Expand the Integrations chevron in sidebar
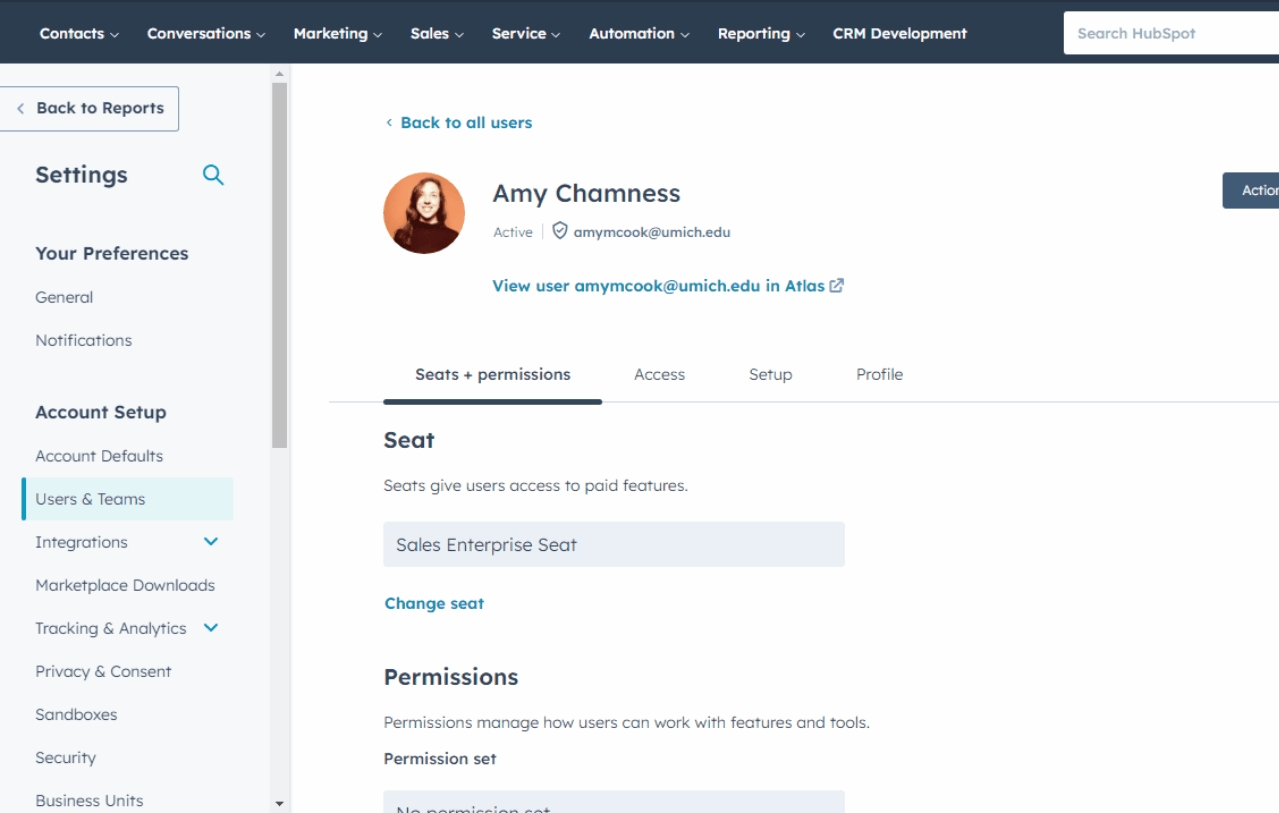This screenshot has height=813, width=1279. [x=211, y=542]
